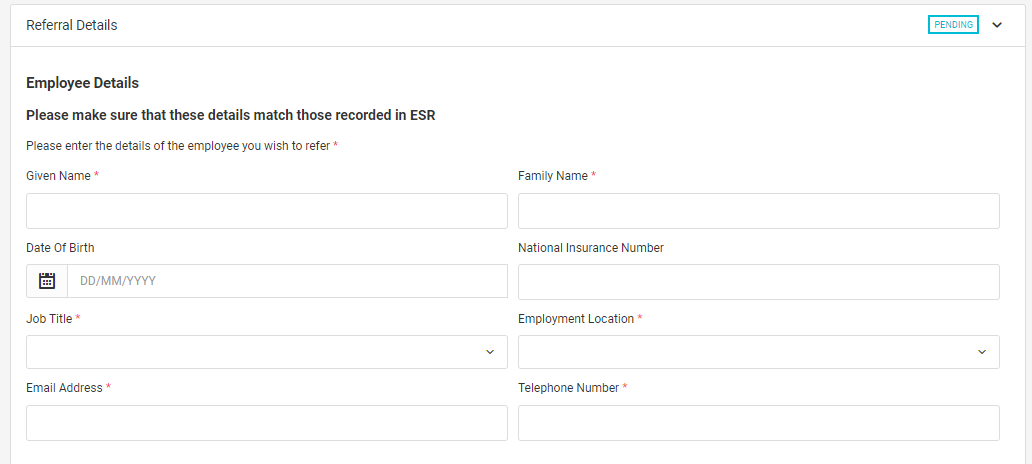Click the Telephone Number label
Viewport: 1032px width, 464px height.
(569, 388)
